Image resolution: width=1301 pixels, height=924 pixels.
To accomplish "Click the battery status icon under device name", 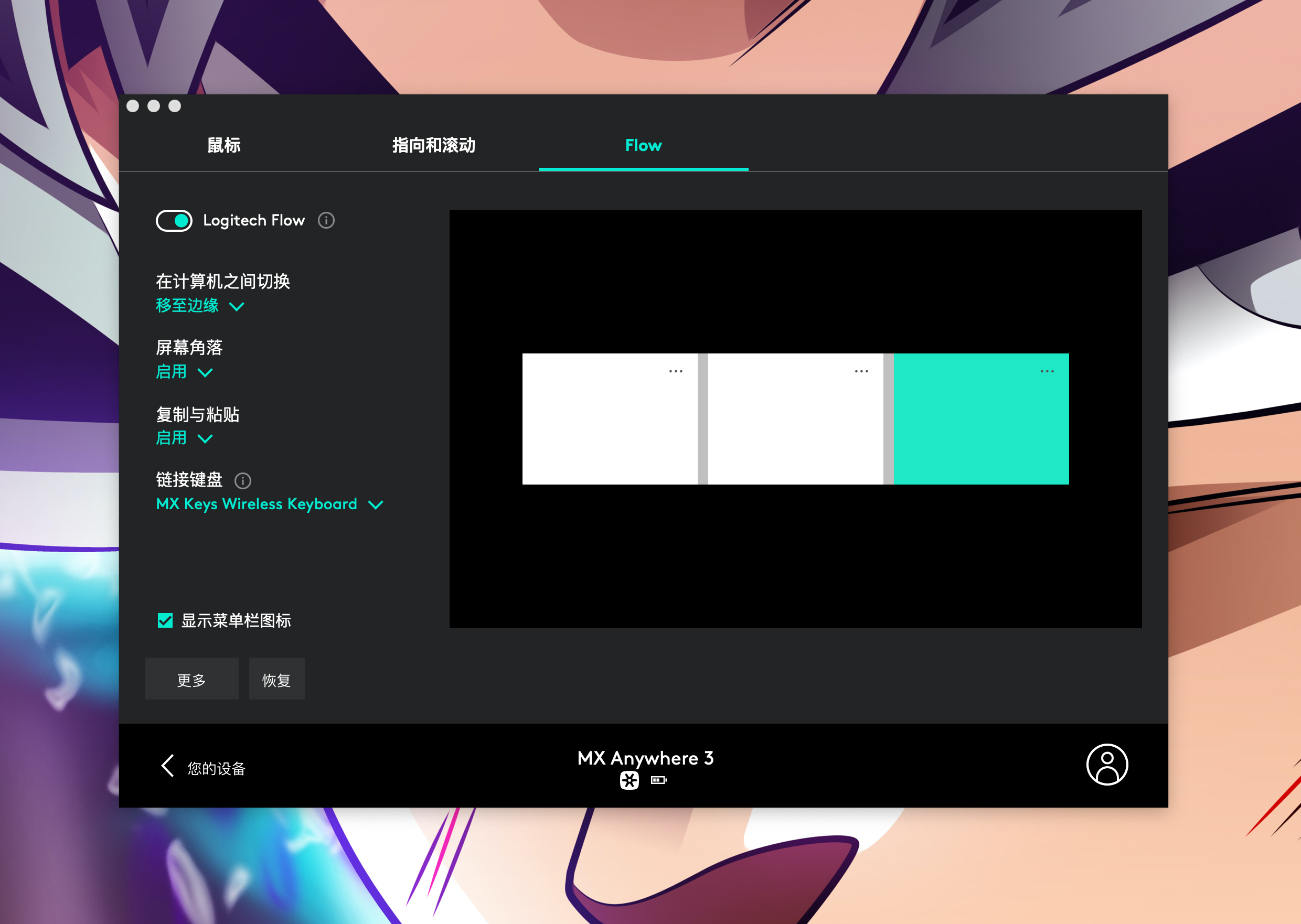I will point(658,780).
